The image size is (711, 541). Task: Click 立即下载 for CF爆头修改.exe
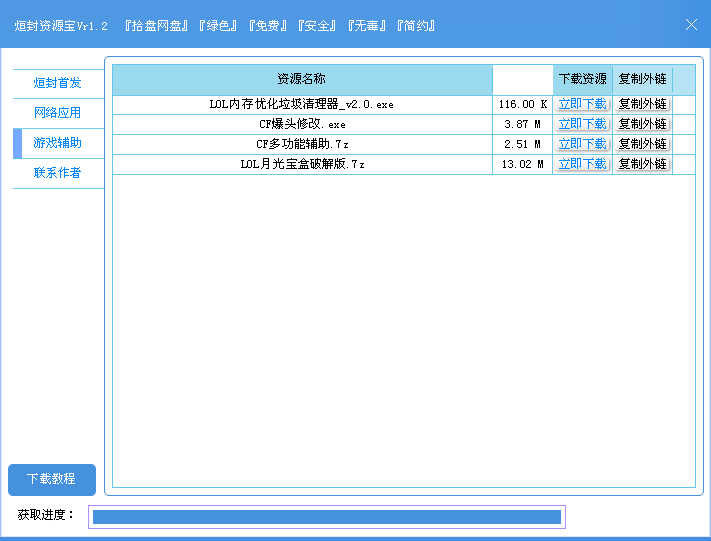(582, 124)
